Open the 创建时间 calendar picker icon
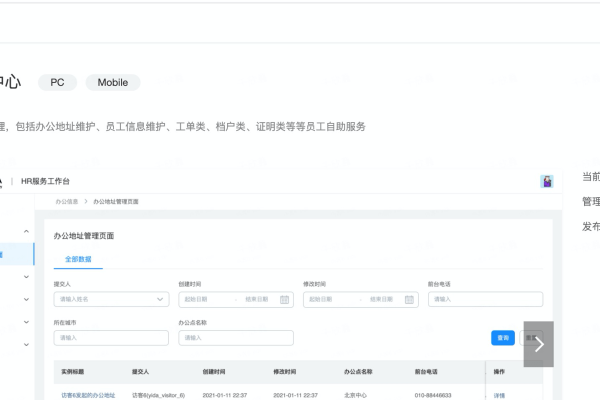This screenshot has height=400, width=600. pos(284,299)
